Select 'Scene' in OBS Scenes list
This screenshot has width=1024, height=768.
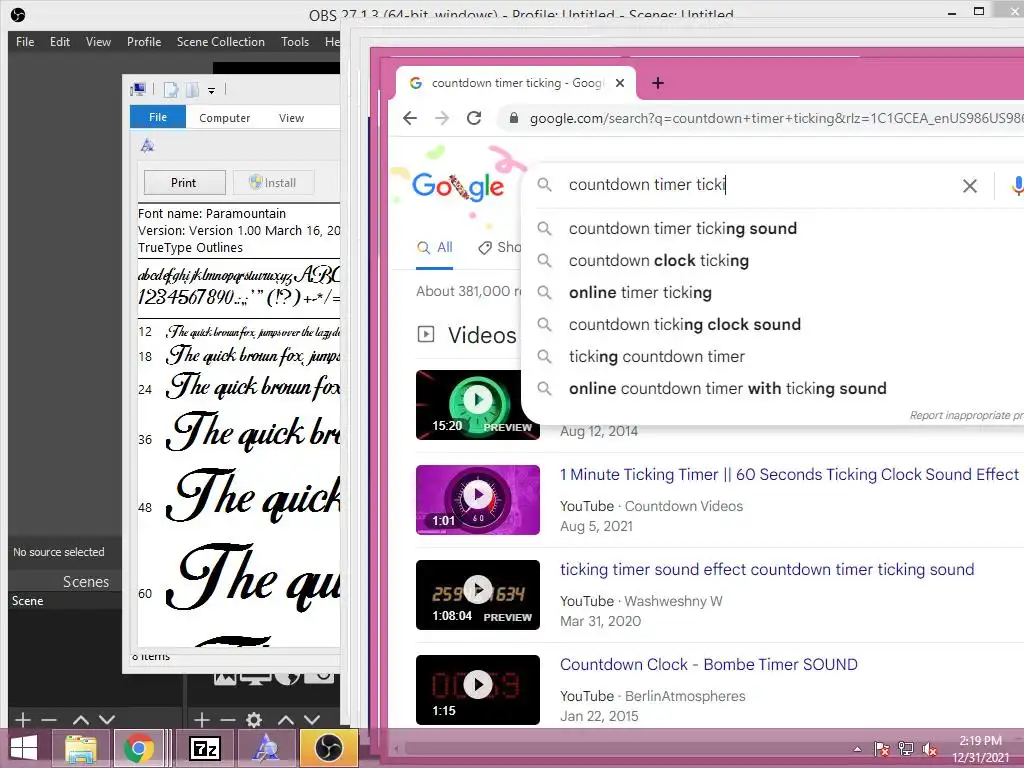point(65,601)
